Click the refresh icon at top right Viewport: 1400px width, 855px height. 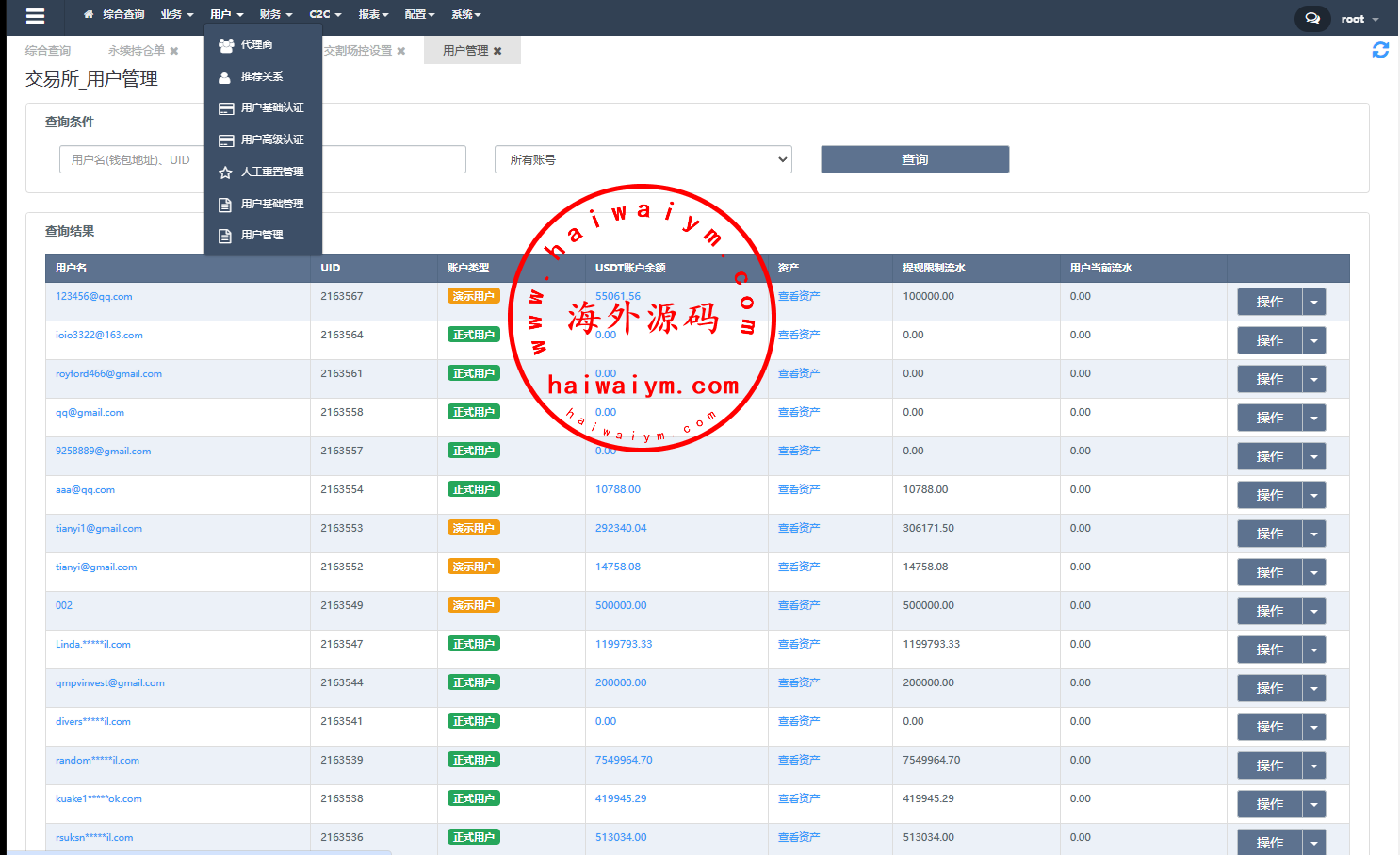(x=1380, y=50)
